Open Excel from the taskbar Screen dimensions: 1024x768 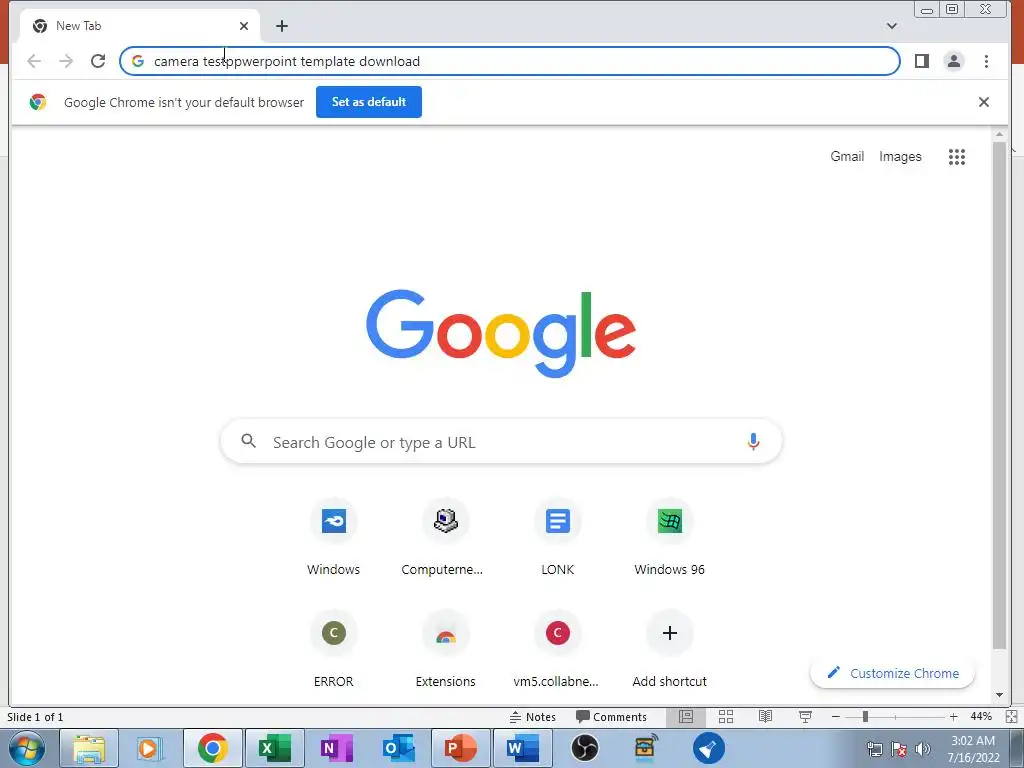274,748
